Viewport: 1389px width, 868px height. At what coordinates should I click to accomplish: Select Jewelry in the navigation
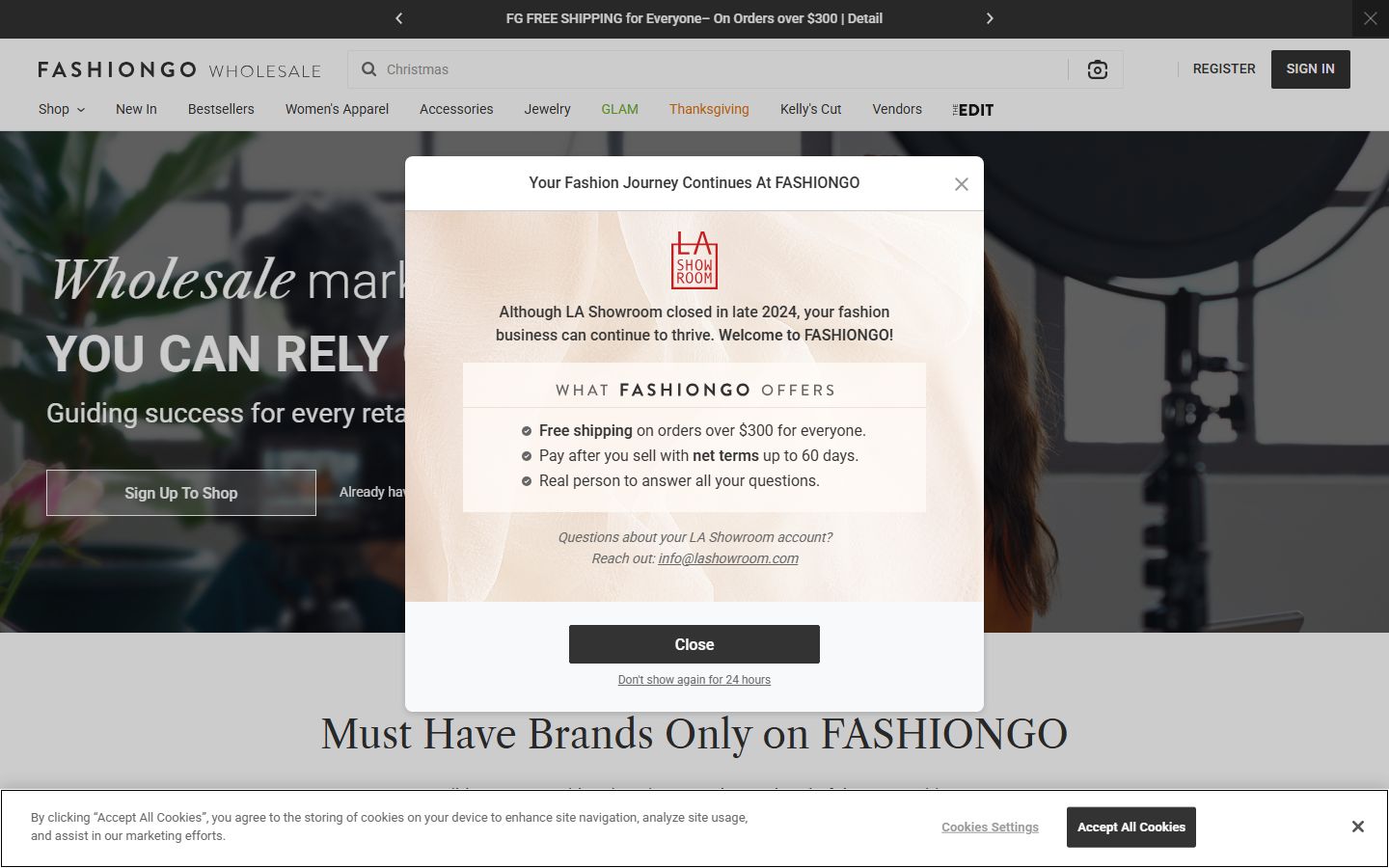coord(547,109)
